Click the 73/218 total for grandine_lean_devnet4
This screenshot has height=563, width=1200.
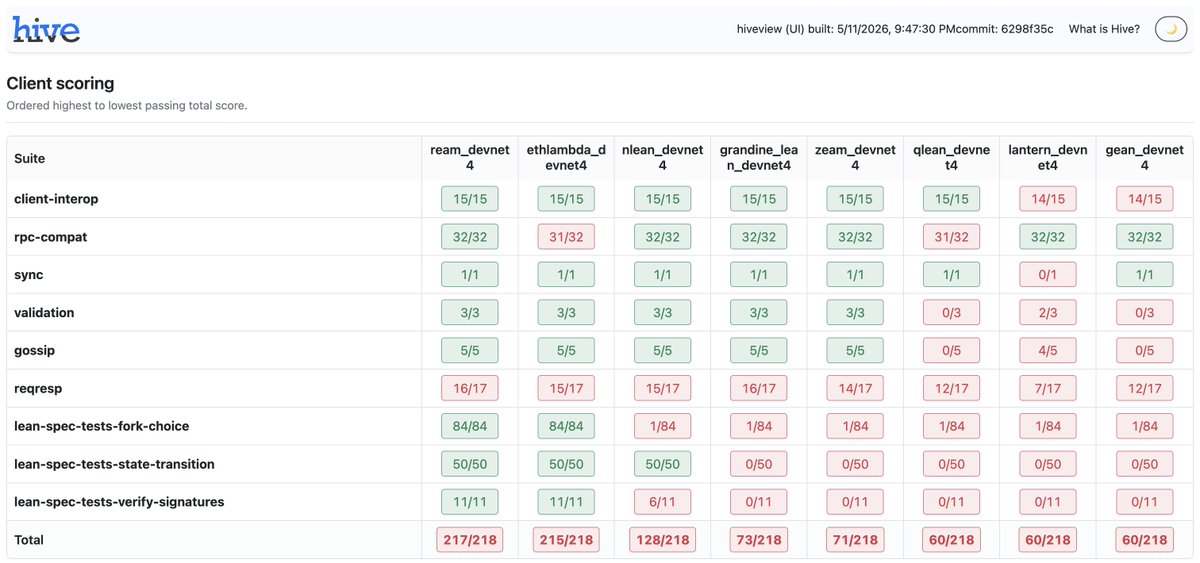[759, 540]
